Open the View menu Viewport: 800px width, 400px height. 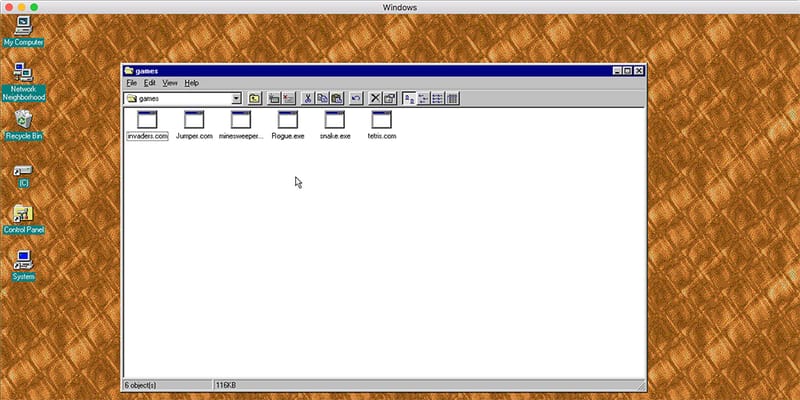pos(170,83)
